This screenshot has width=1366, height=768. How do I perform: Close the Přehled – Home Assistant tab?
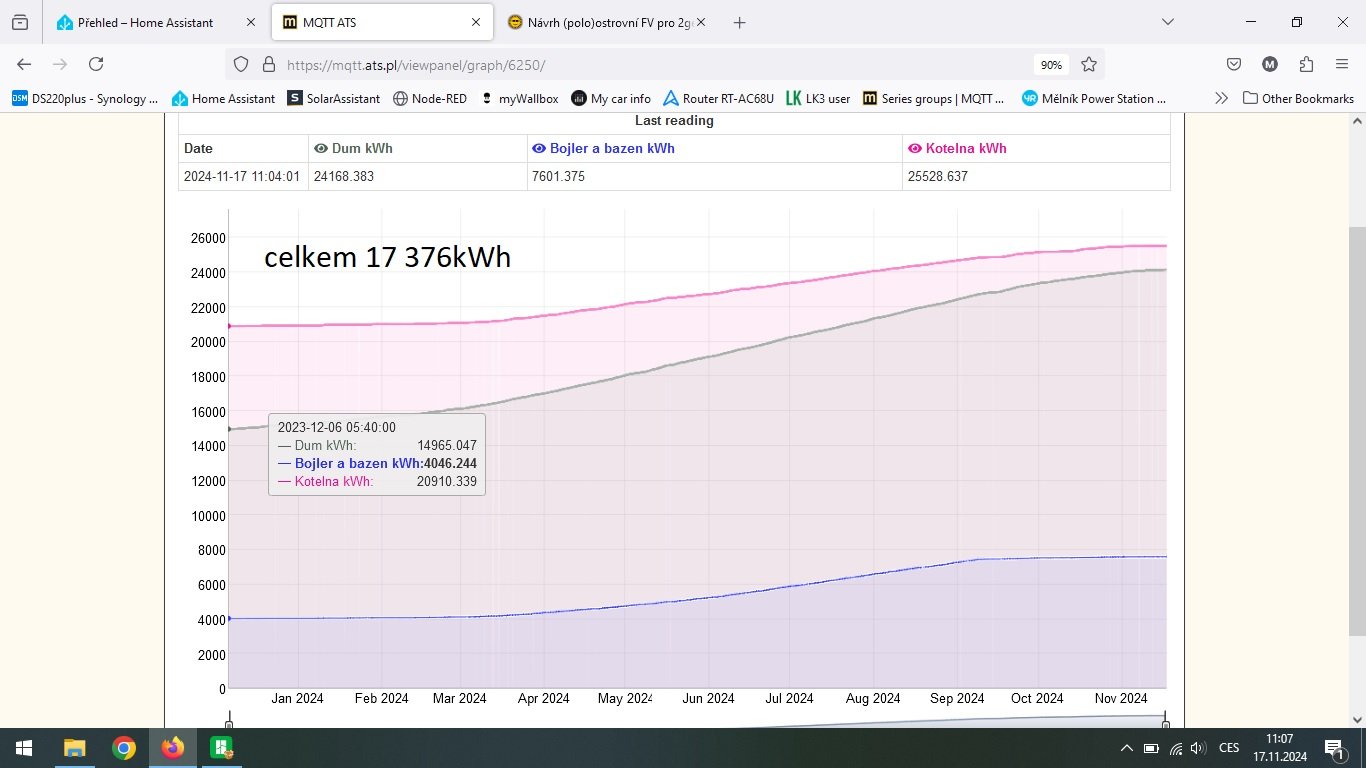(x=250, y=22)
